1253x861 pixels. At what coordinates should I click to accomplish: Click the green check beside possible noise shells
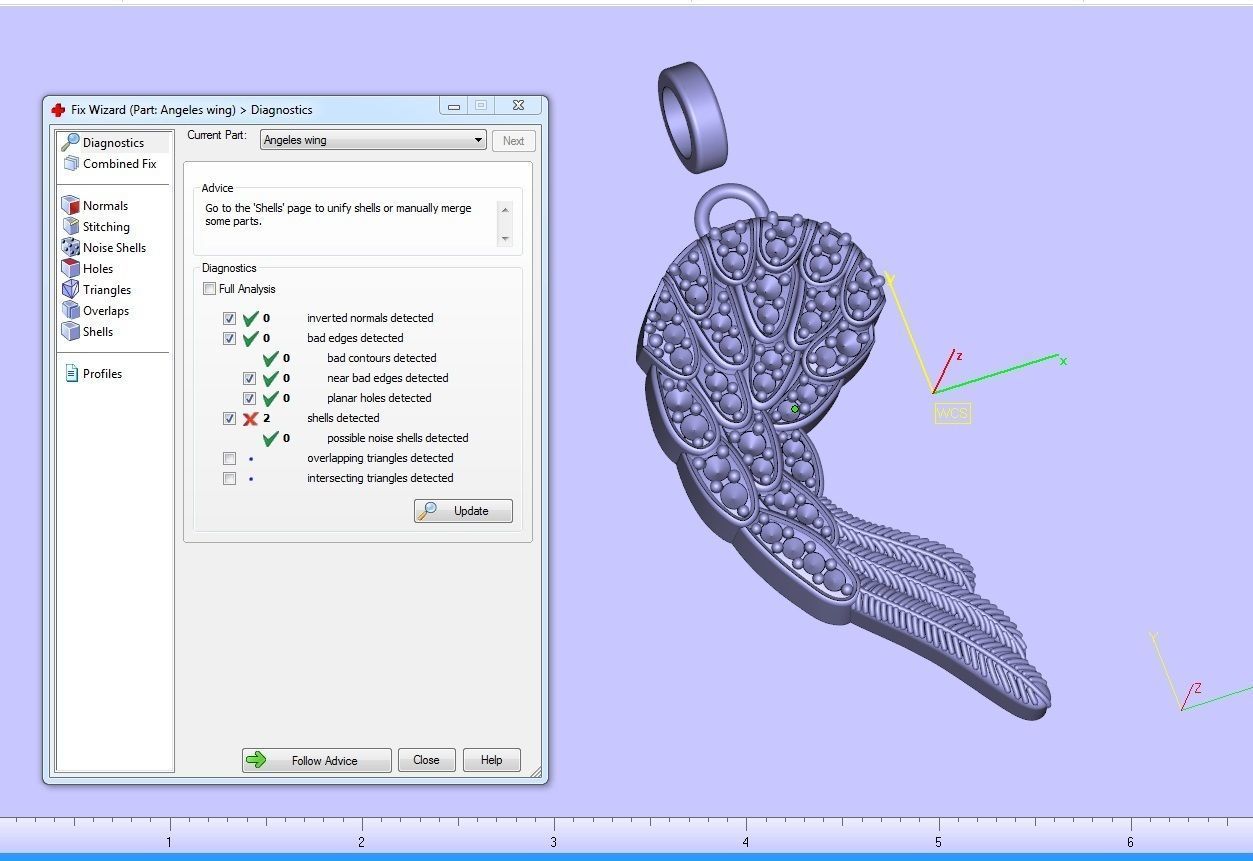pos(270,438)
